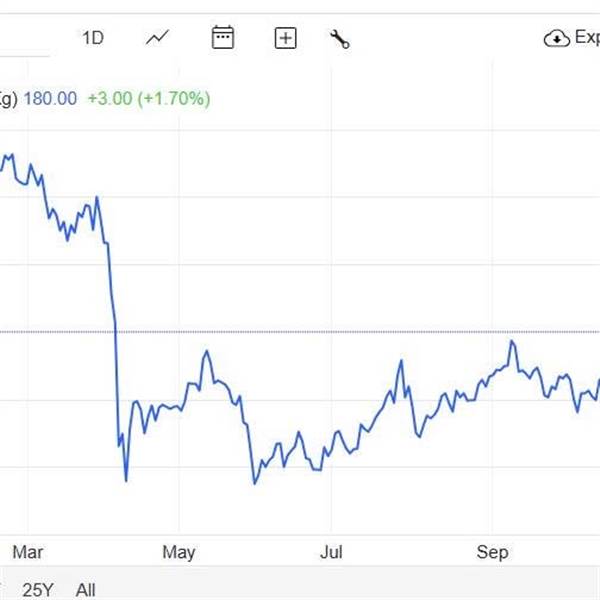Open the line chart type selector
Image resolution: width=600 pixels, height=600 pixels.
(157, 38)
